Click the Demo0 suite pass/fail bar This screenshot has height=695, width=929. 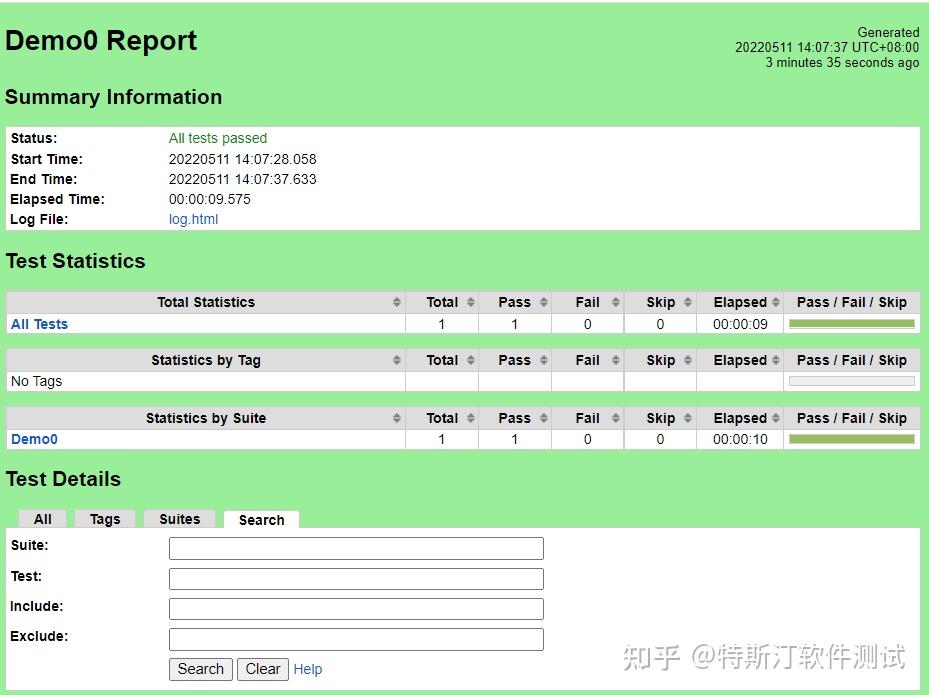coord(851,439)
